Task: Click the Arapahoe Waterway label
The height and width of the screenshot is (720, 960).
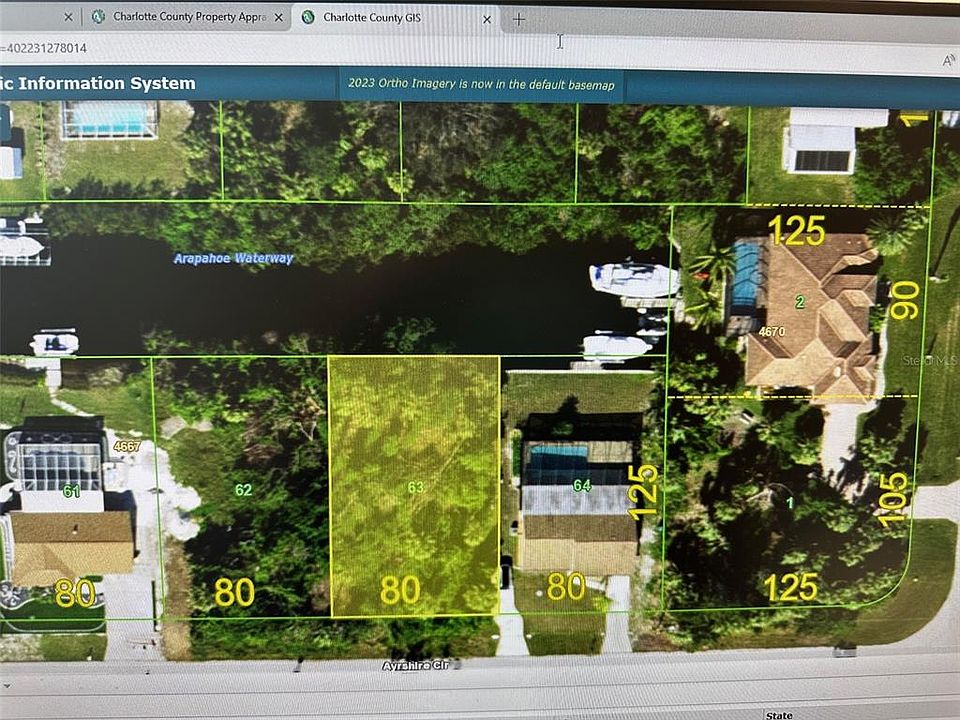Action: [233, 258]
